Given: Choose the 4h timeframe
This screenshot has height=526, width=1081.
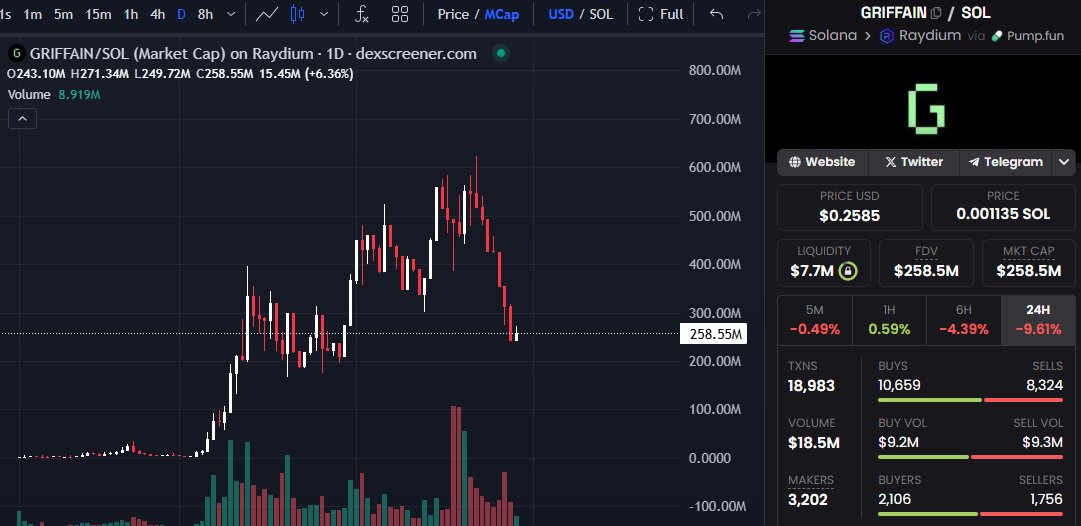Looking at the screenshot, I should point(158,14).
